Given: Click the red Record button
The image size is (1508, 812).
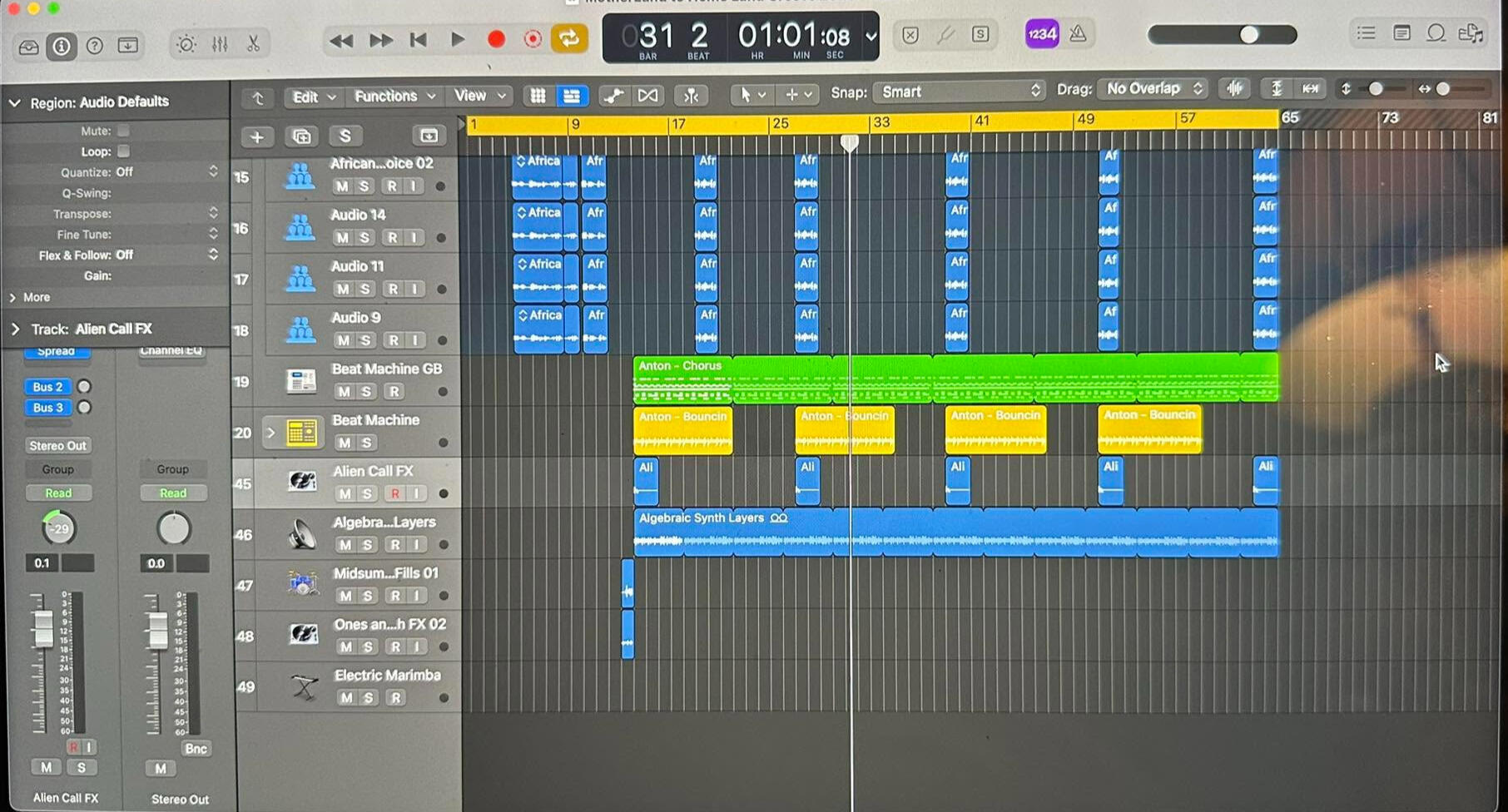Looking at the screenshot, I should pos(496,39).
